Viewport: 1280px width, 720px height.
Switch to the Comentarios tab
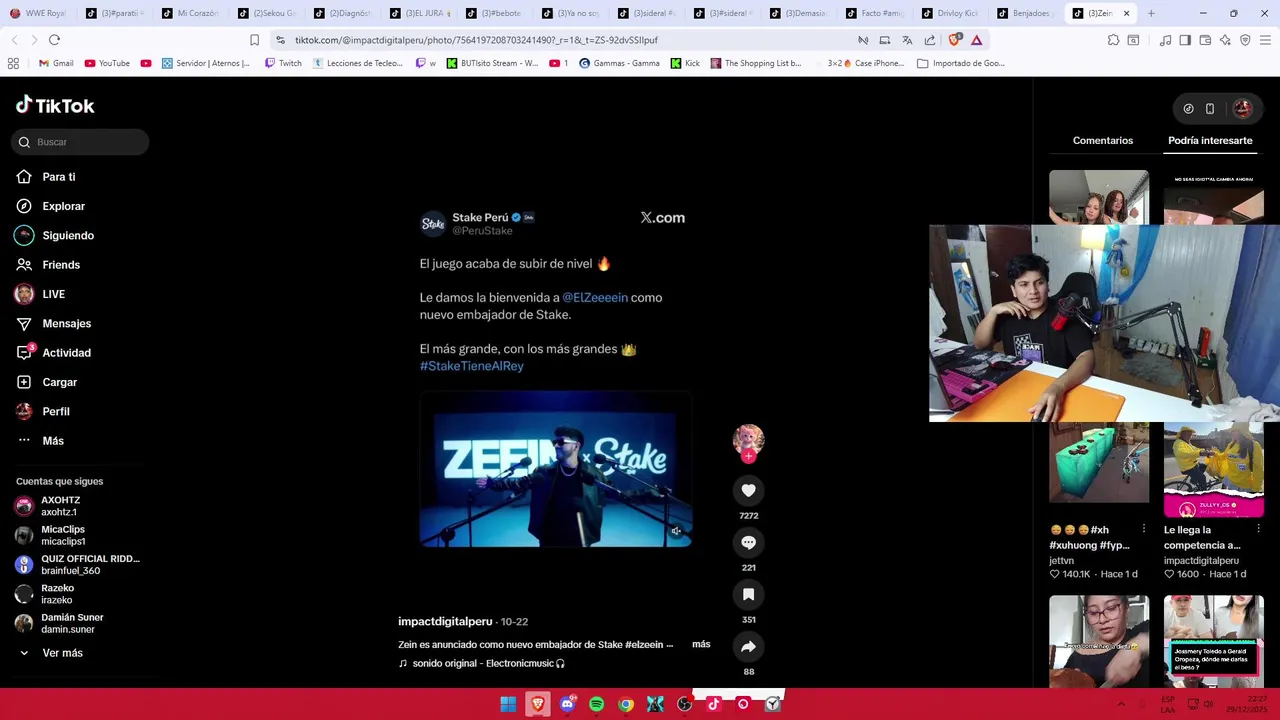(1103, 141)
